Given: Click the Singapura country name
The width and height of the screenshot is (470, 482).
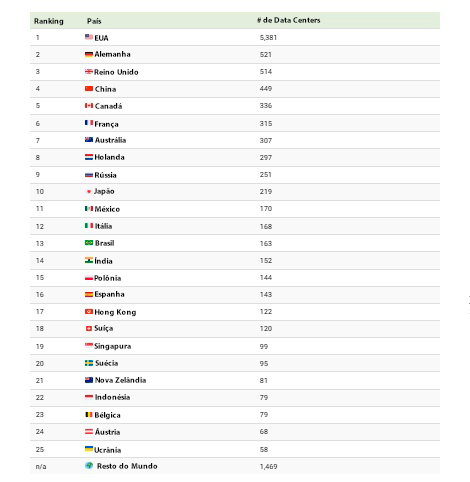Looking at the screenshot, I should click(113, 346).
